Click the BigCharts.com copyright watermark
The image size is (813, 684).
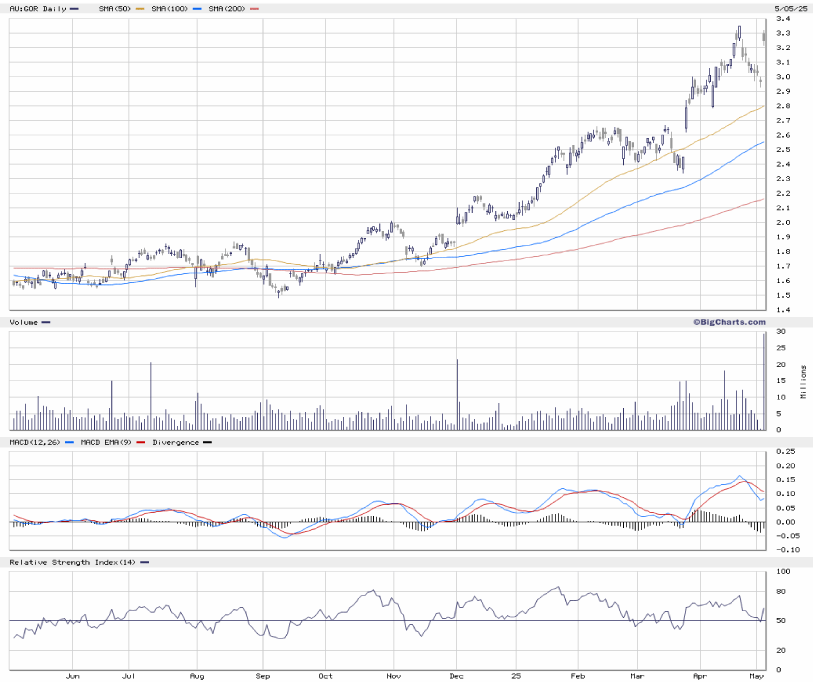pyautogui.click(x=727, y=322)
